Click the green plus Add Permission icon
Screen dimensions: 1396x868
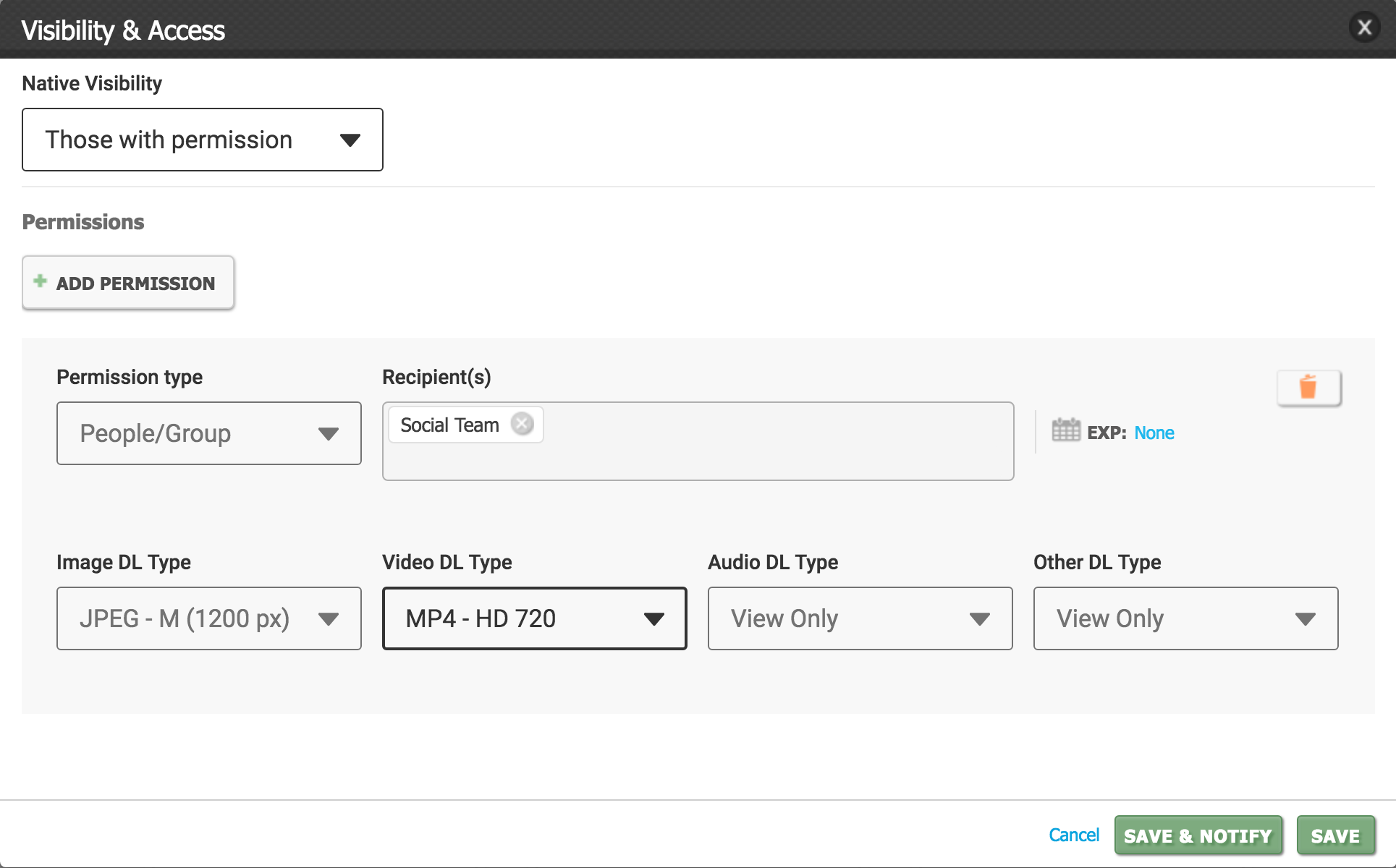tap(41, 281)
